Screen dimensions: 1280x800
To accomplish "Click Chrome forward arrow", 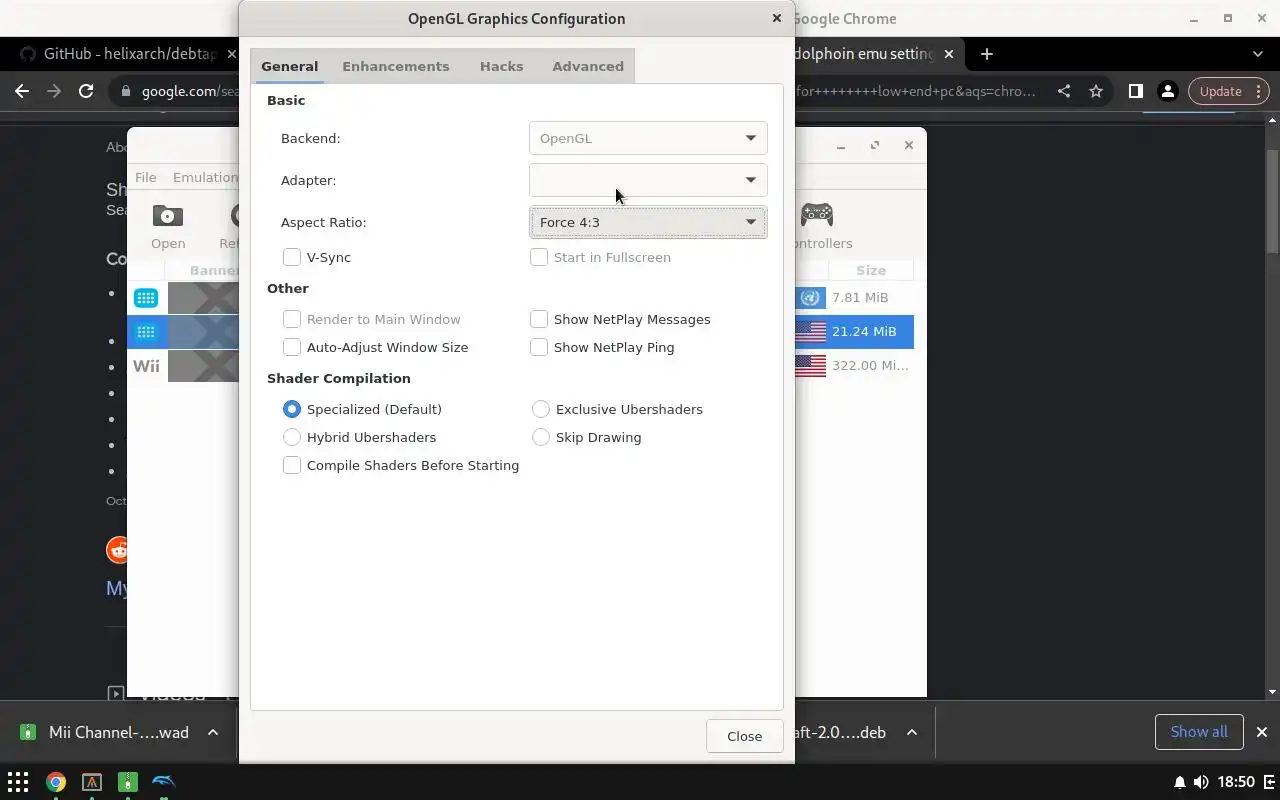I will pos(54,91).
